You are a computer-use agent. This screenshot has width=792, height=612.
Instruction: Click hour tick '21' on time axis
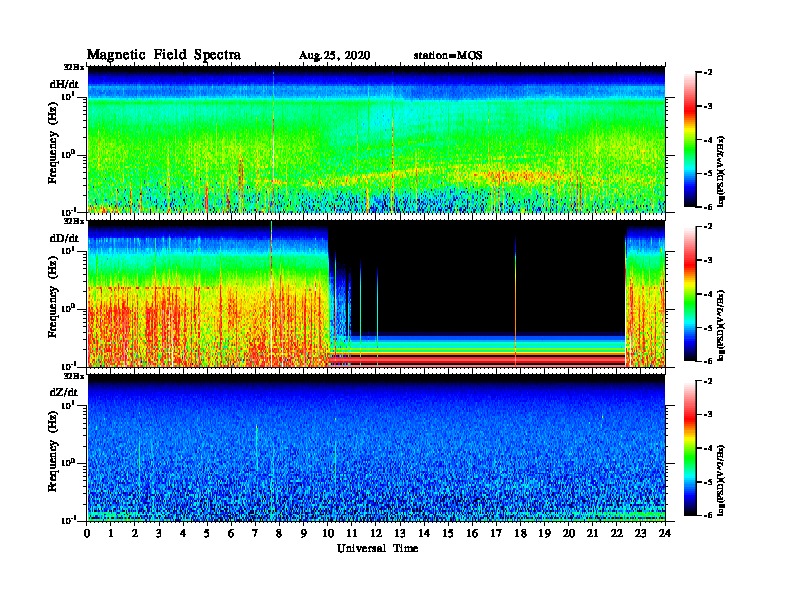pyautogui.click(x=592, y=534)
